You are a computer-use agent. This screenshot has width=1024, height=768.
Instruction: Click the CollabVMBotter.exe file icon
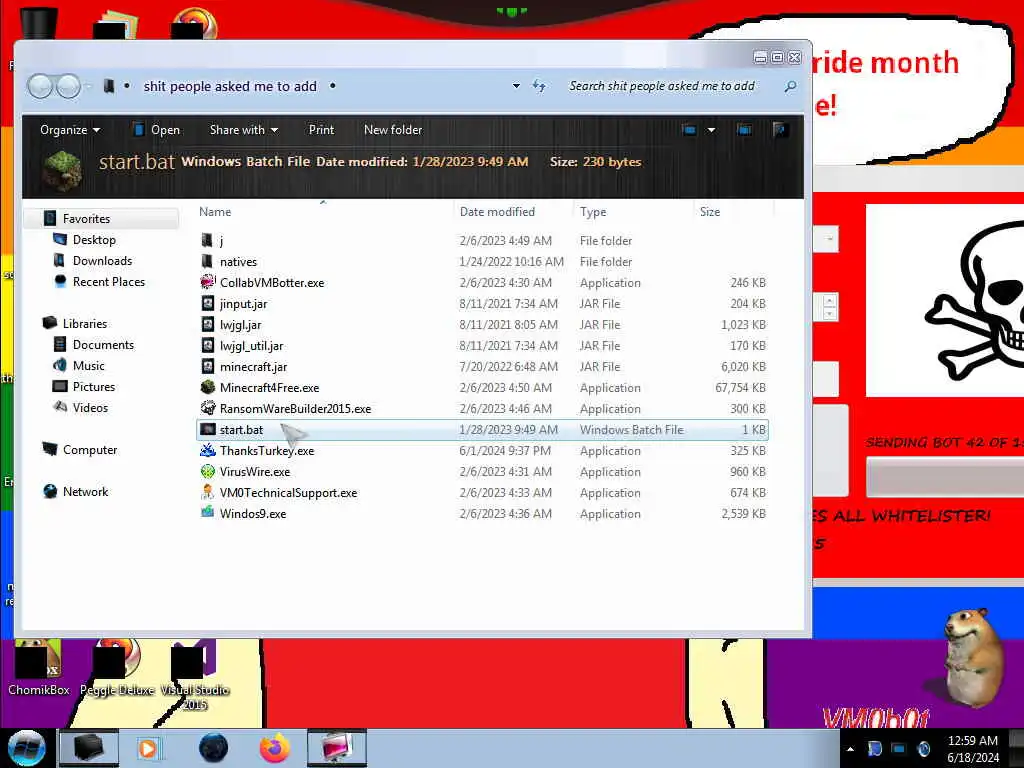coord(208,282)
